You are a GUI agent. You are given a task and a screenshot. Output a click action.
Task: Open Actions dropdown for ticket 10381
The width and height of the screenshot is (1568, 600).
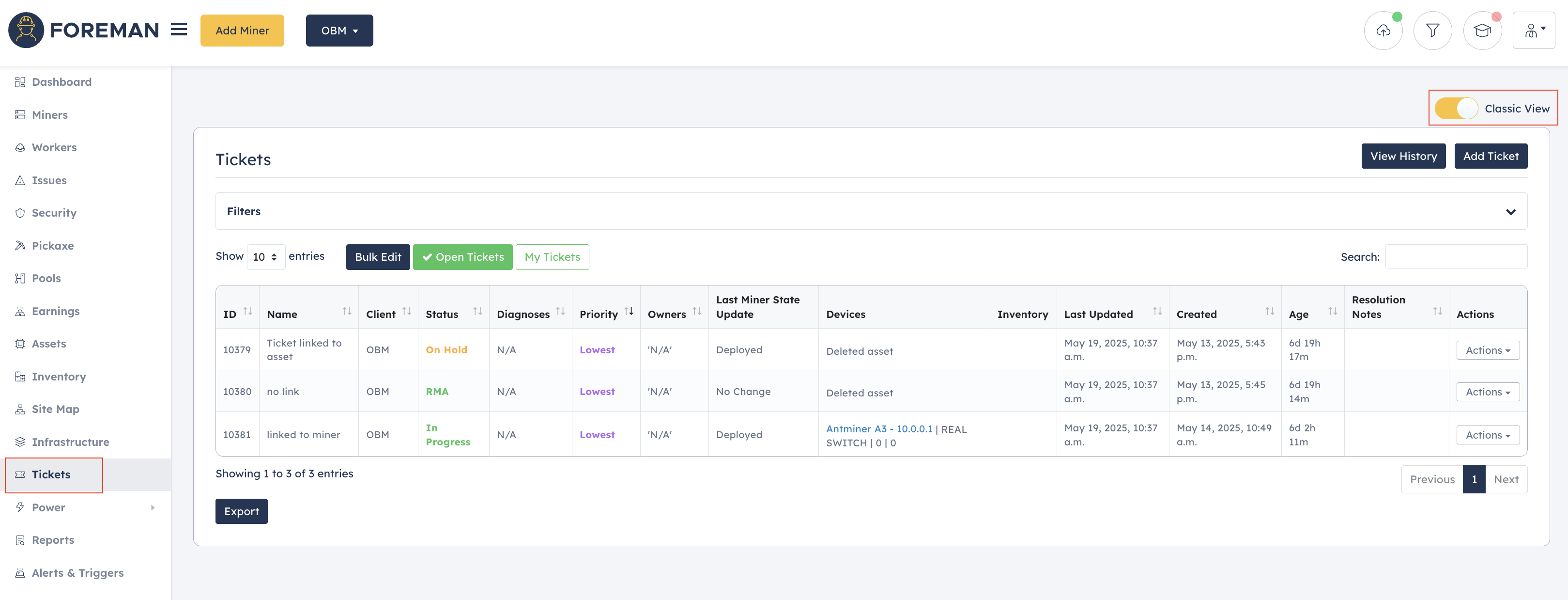(x=1488, y=435)
